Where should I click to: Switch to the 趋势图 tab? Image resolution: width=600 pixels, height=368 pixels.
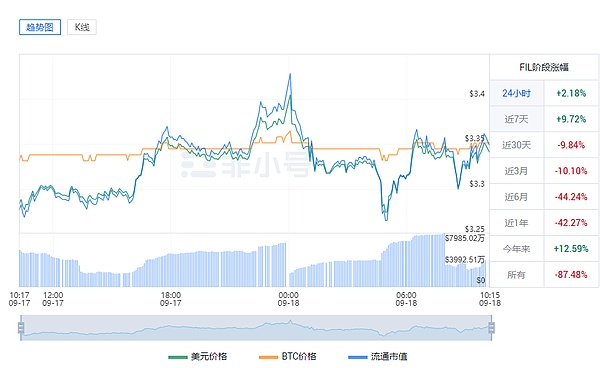[40, 27]
